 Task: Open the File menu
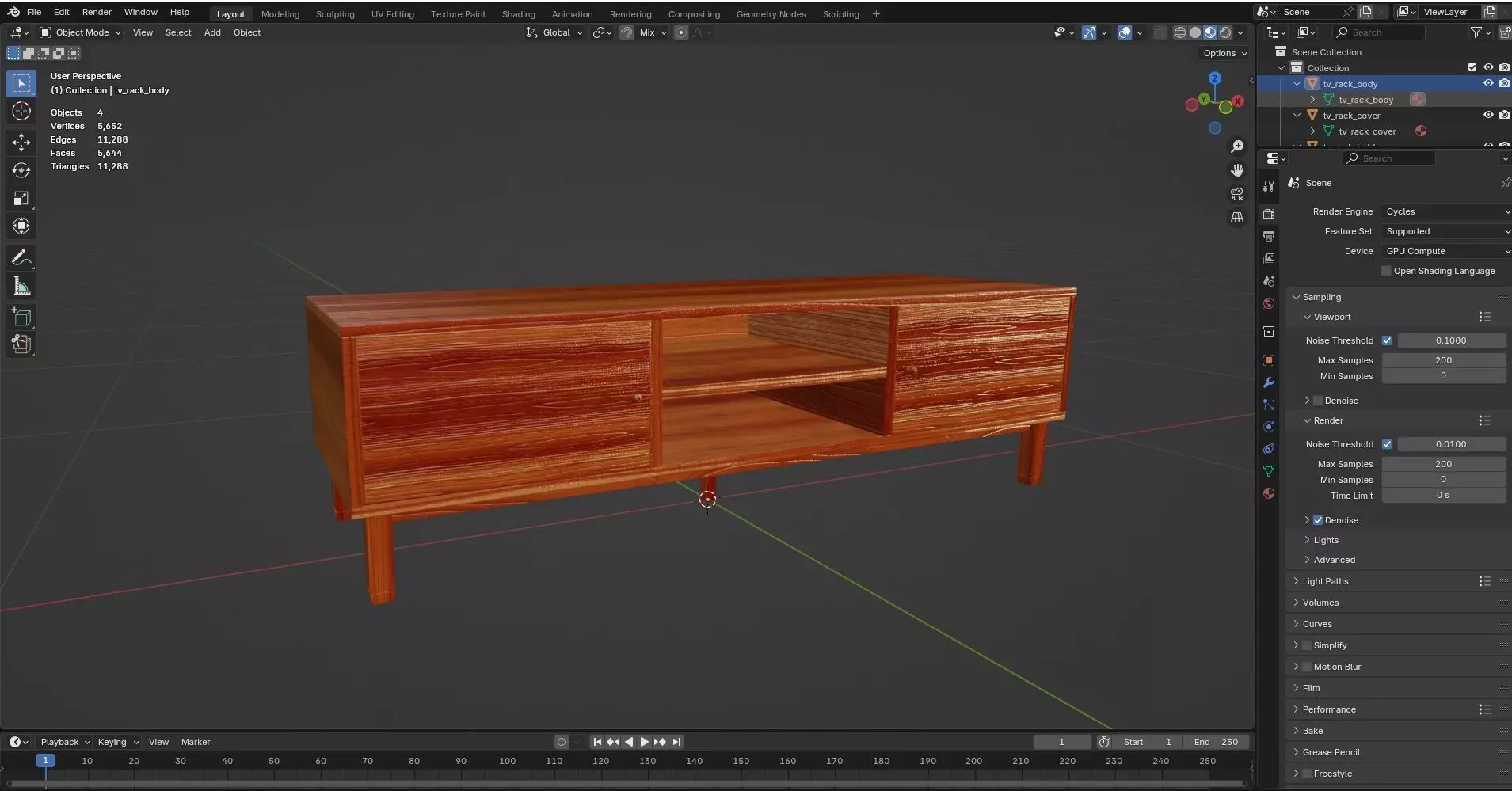click(x=34, y=12)
